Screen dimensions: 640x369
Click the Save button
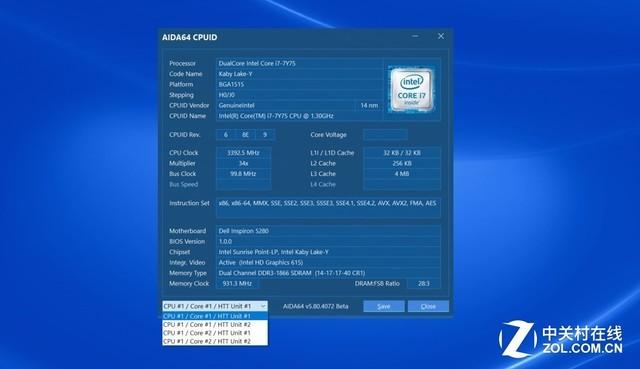click(384, 306)
